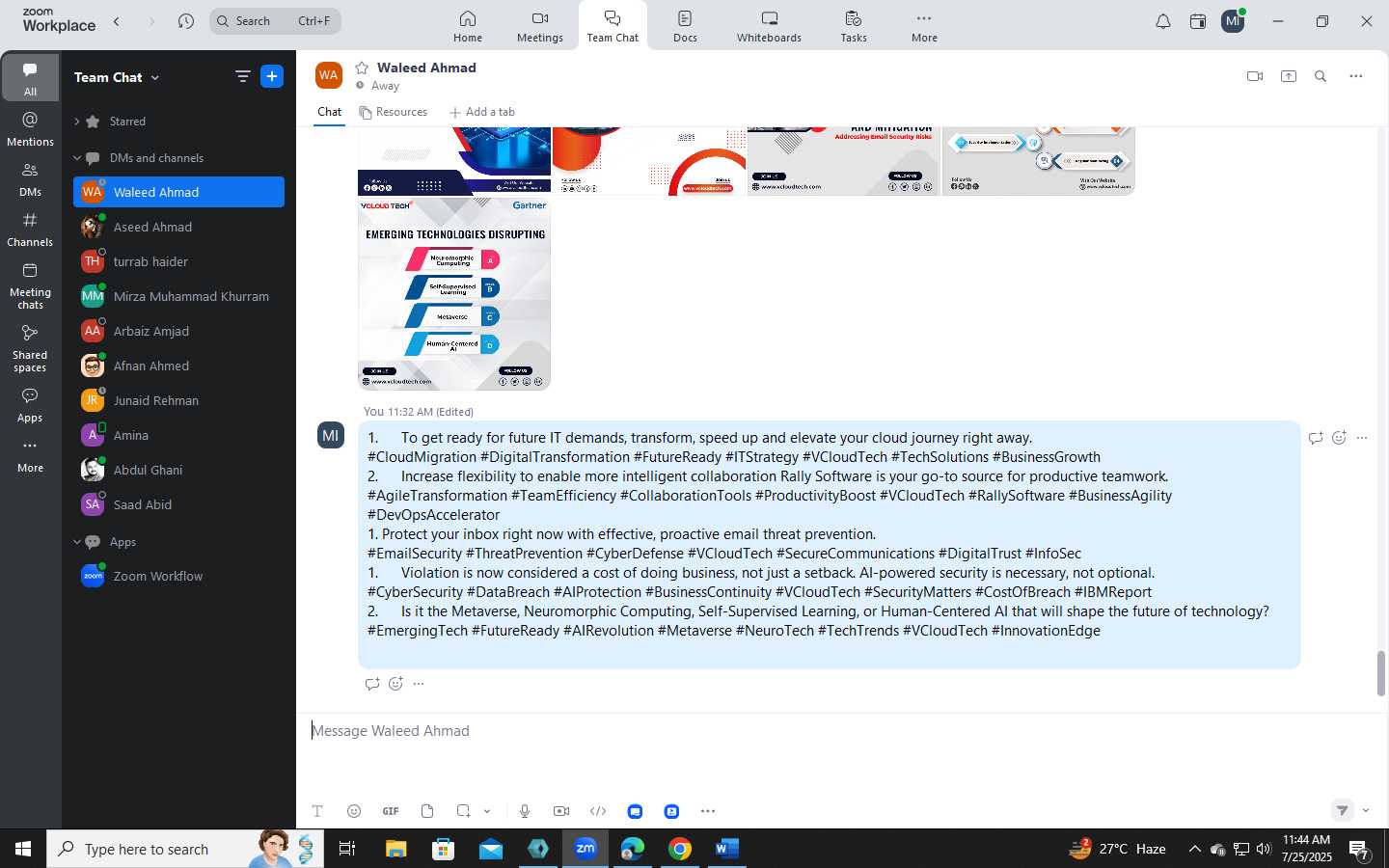Image resolution: width=1389 pixels, height=868 pixels.
Task: Open the Team Chat dropdown
Action: (117, 77)
